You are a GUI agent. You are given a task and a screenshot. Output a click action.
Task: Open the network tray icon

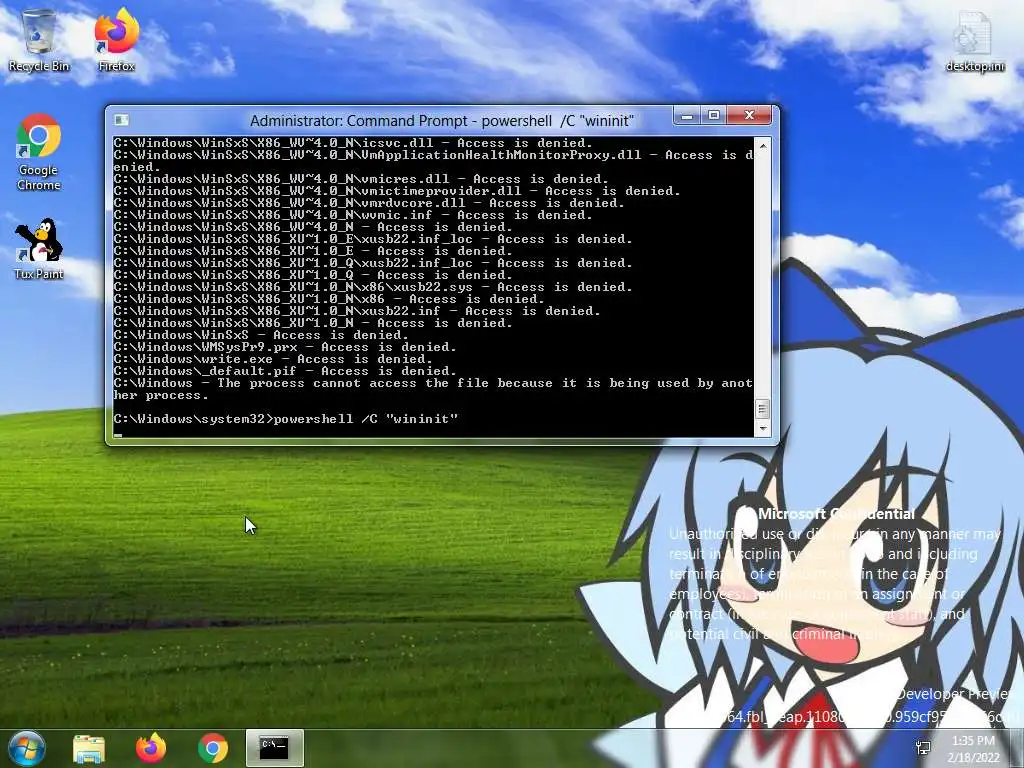(x=923, y=748)
